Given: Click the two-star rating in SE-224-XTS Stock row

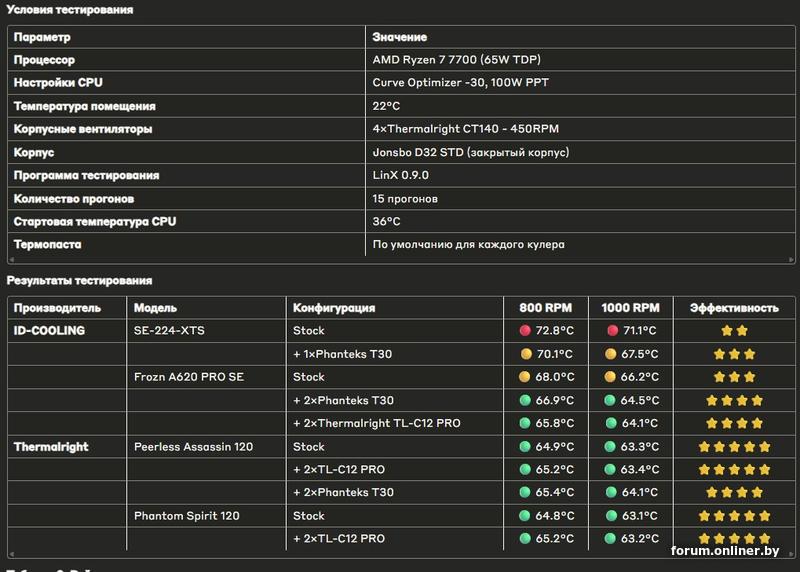Looking at the screenshot, I should (735, 331).
